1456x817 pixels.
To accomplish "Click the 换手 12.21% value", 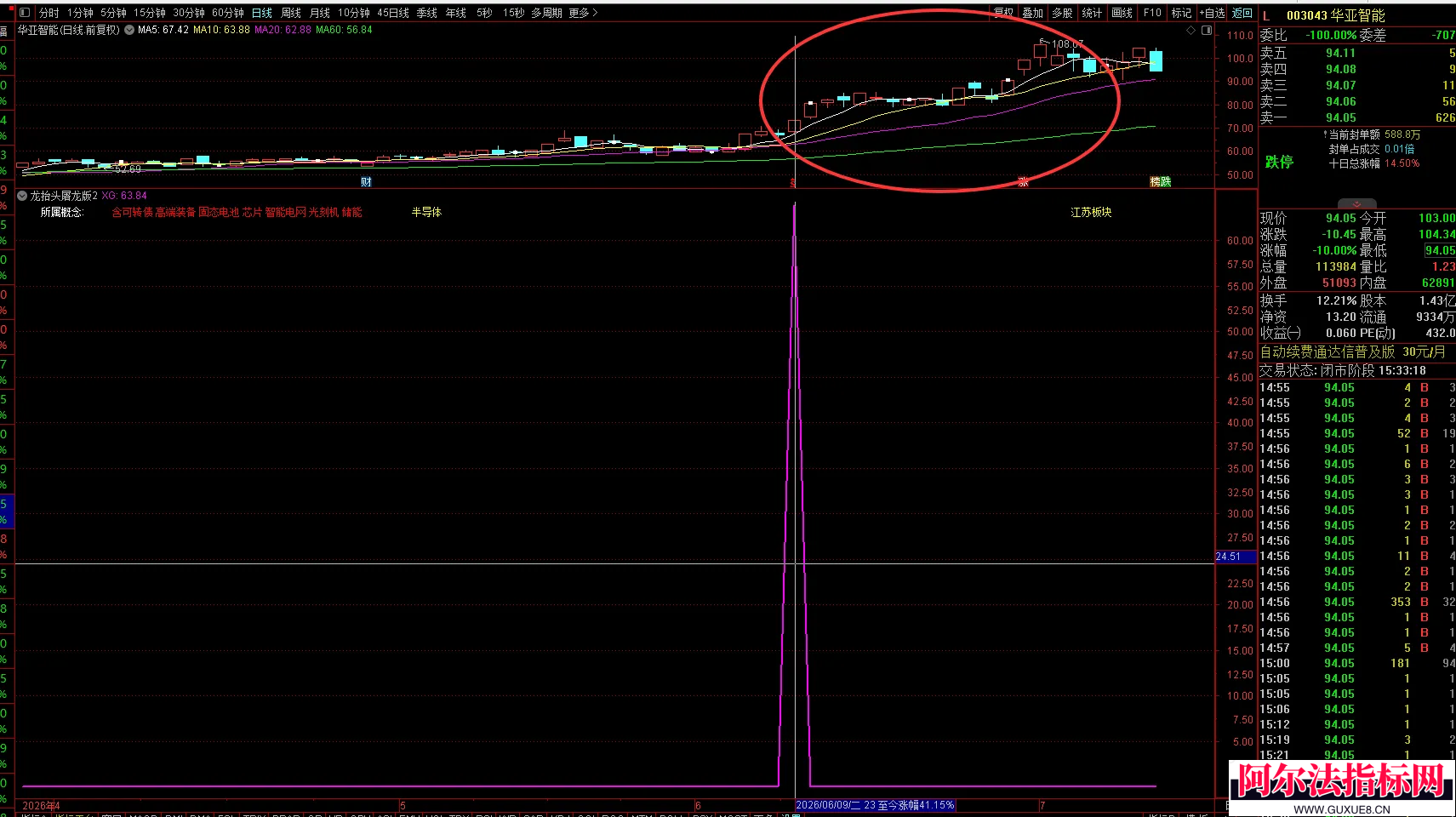I will (x=1336, y=300).
